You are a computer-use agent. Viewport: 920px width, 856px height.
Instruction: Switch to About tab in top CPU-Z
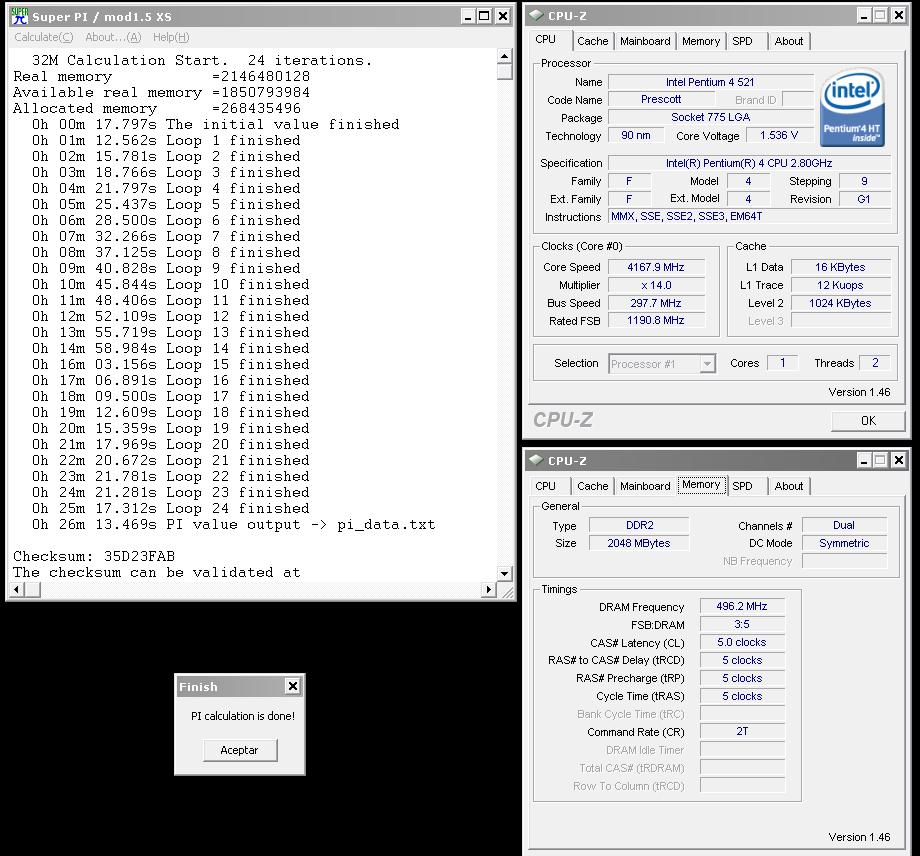click(789, 41)
